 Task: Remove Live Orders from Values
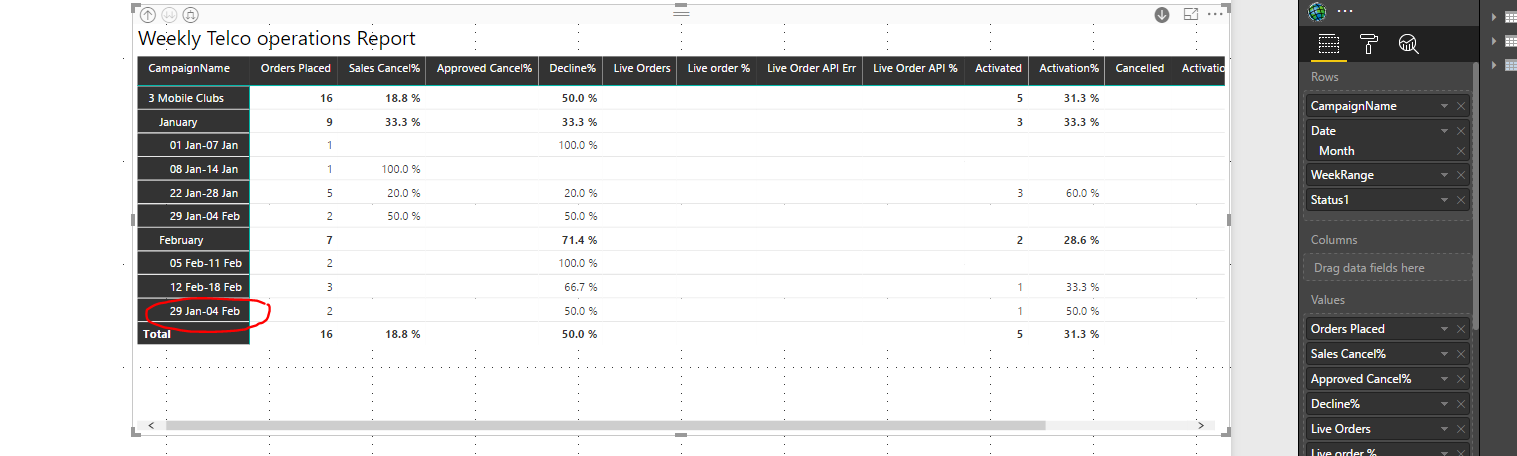point(1461,429)
